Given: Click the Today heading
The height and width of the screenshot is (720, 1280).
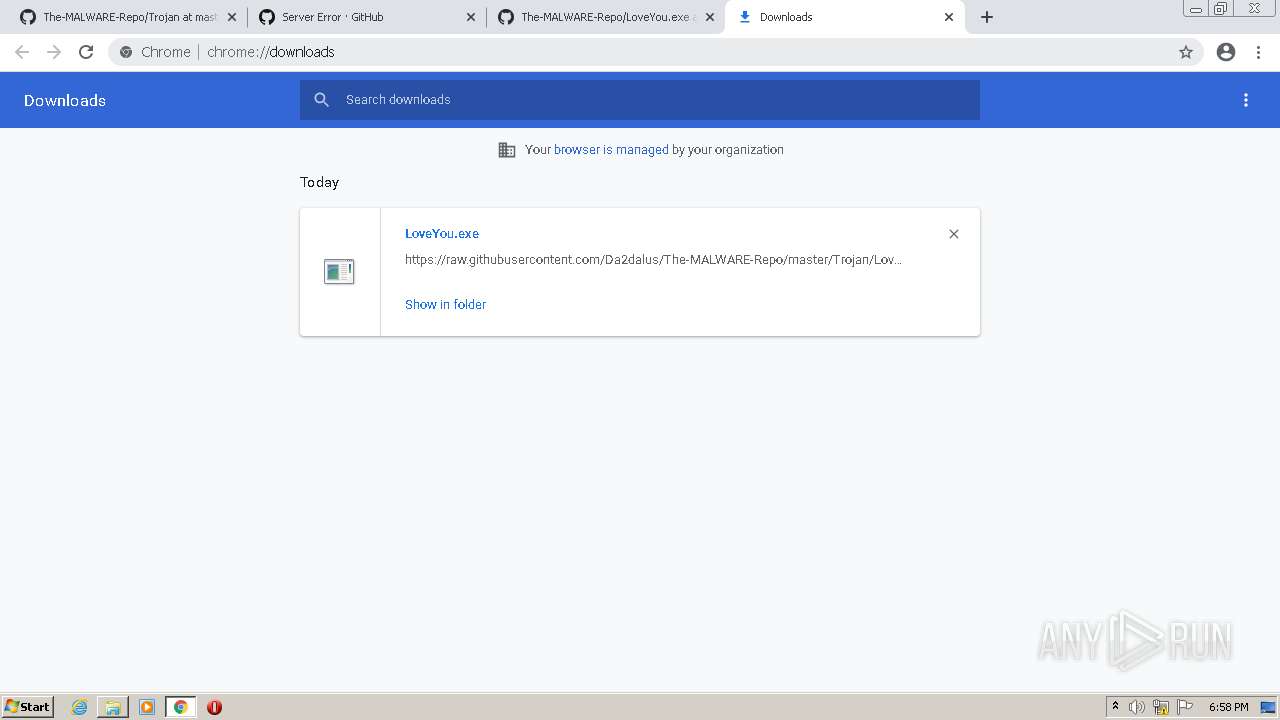Looking at the screenshot, I should [319, 182].
